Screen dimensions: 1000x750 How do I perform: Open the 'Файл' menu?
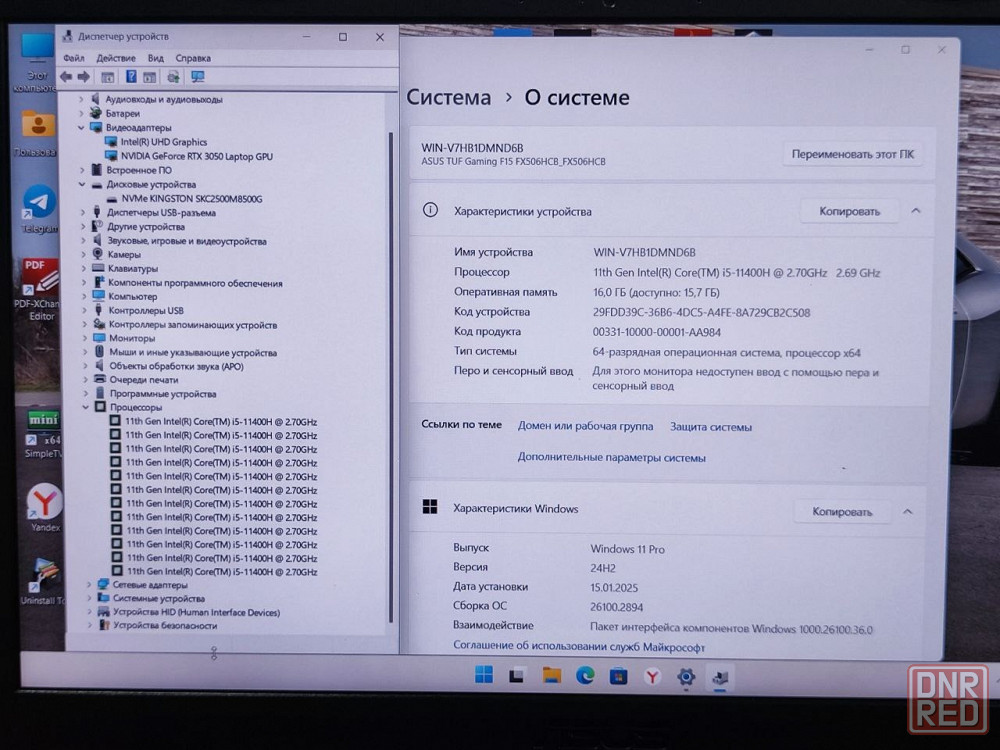74,58
